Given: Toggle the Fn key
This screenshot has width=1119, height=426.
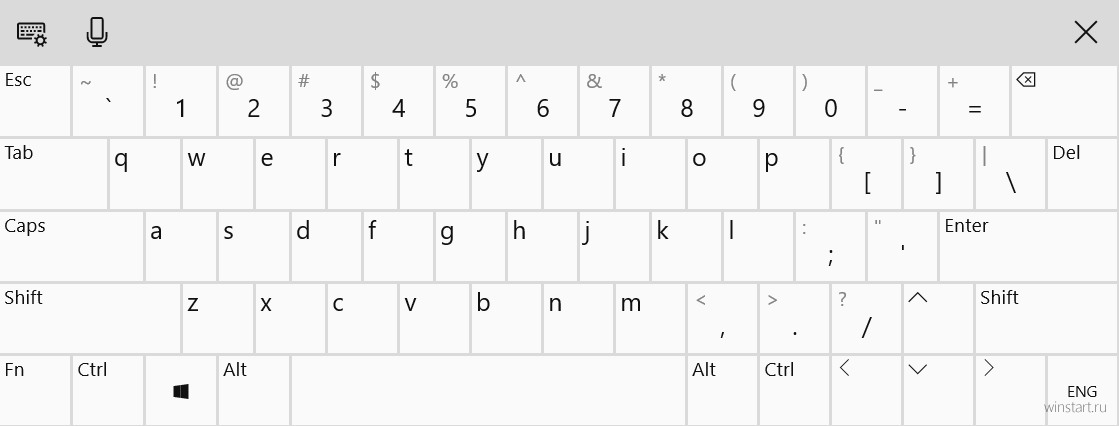Looking at the screenshot, I should pyautogui.click(x=35, y=391).
